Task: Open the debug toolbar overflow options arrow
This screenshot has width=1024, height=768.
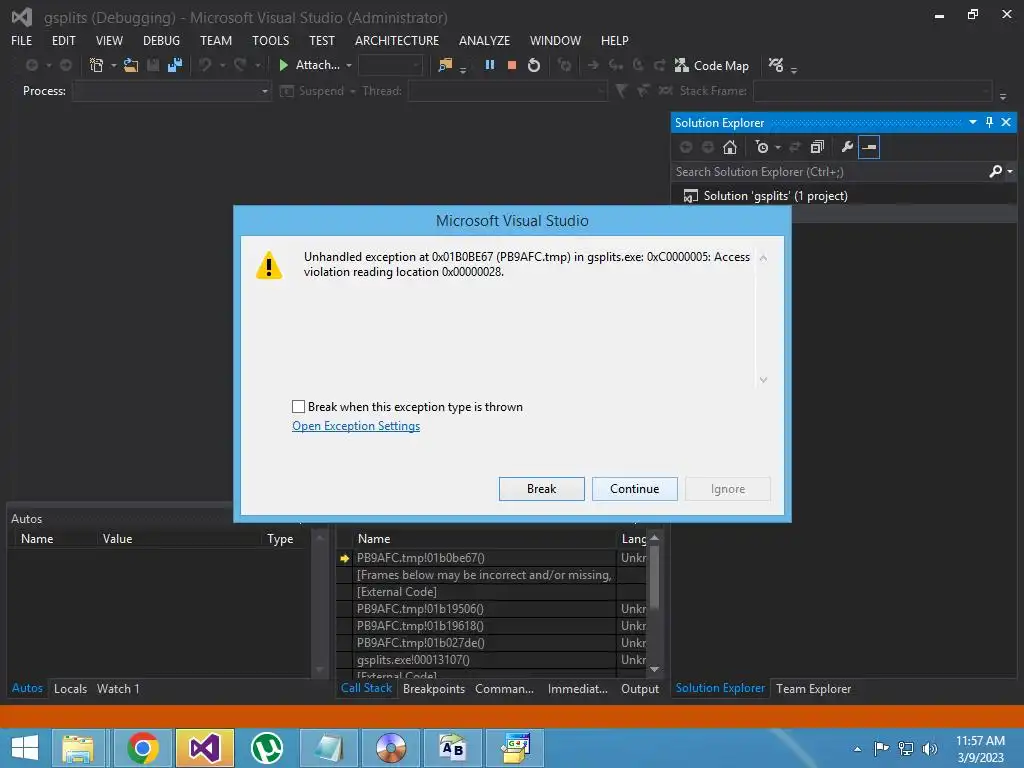Action: pyautogui.click(x=1003, y=97)
